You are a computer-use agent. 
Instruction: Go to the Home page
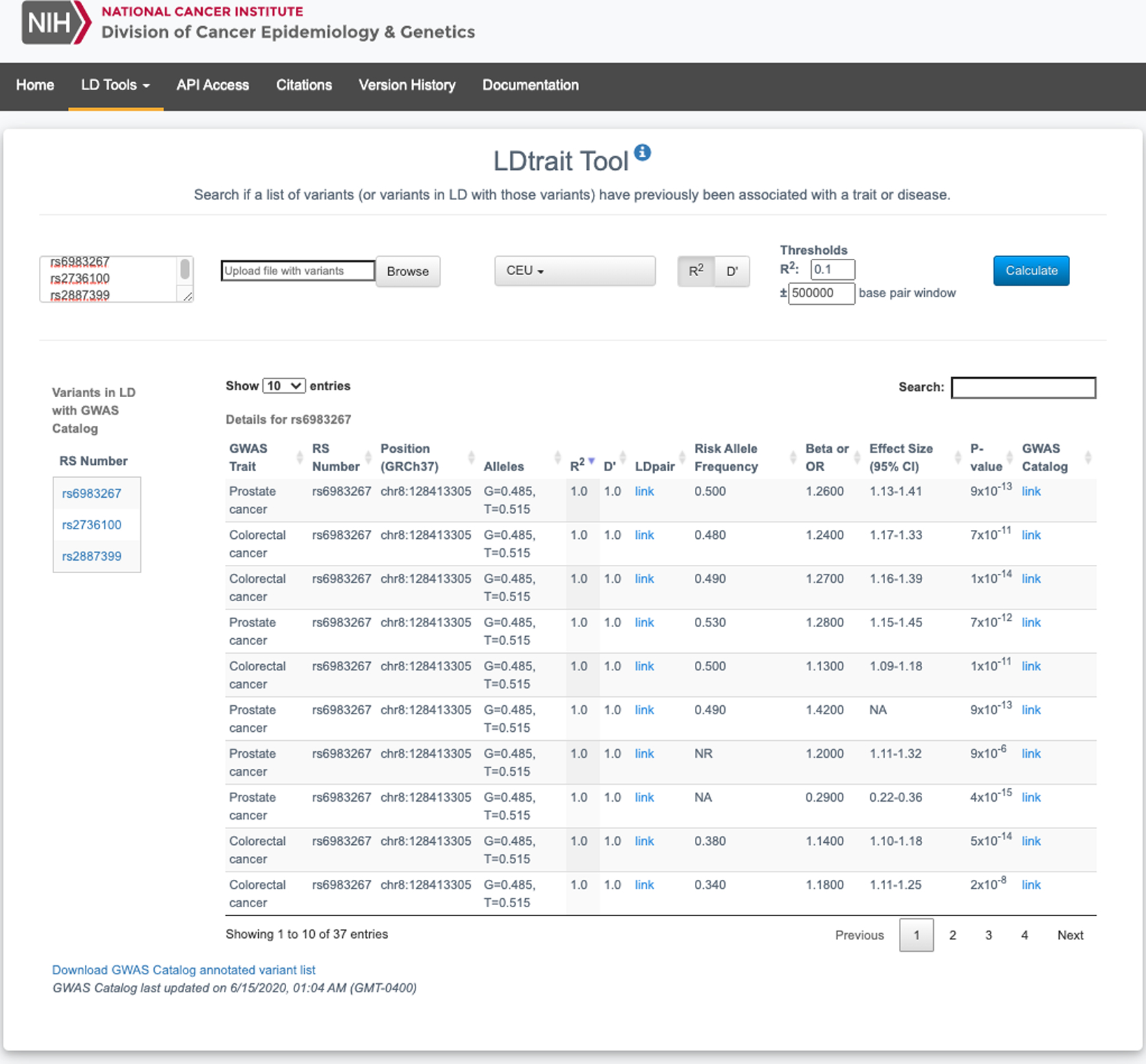(35, 85)
